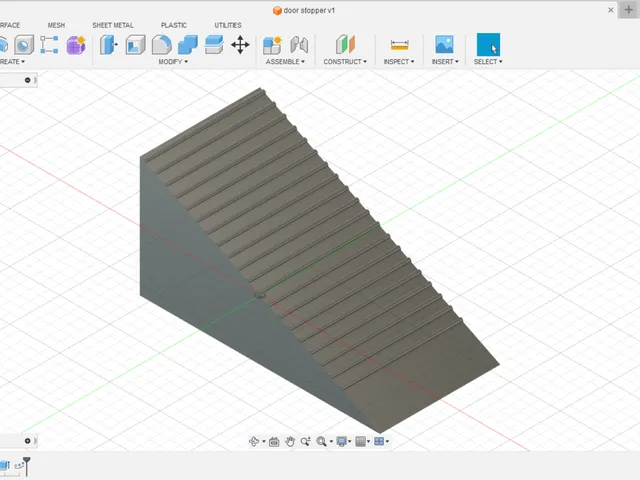Screen dimensions: 640x480
Task: Switch to the UTILITIES tab
Action: tap(228, 25)
